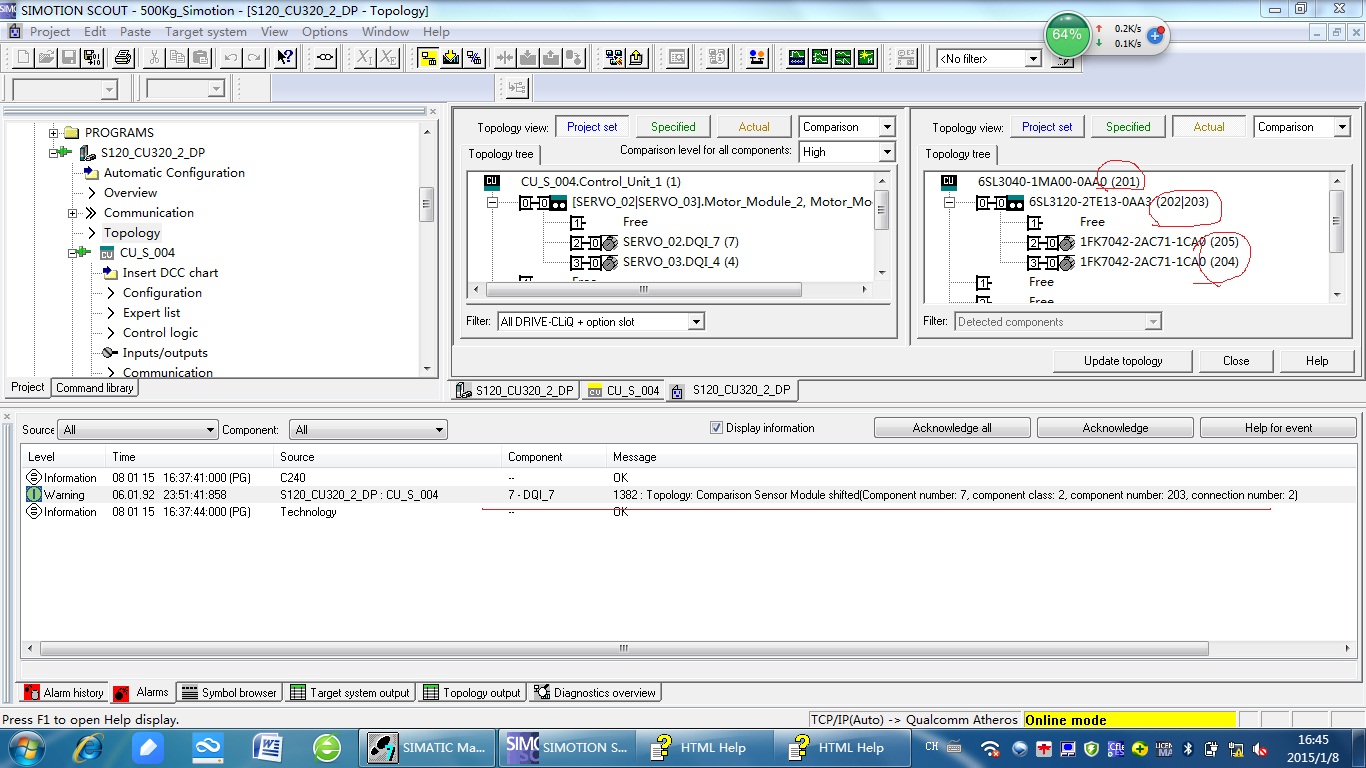The image size is (1366, 768).
Task: Switch to the Alarm history tab
Action: [63, 693]
